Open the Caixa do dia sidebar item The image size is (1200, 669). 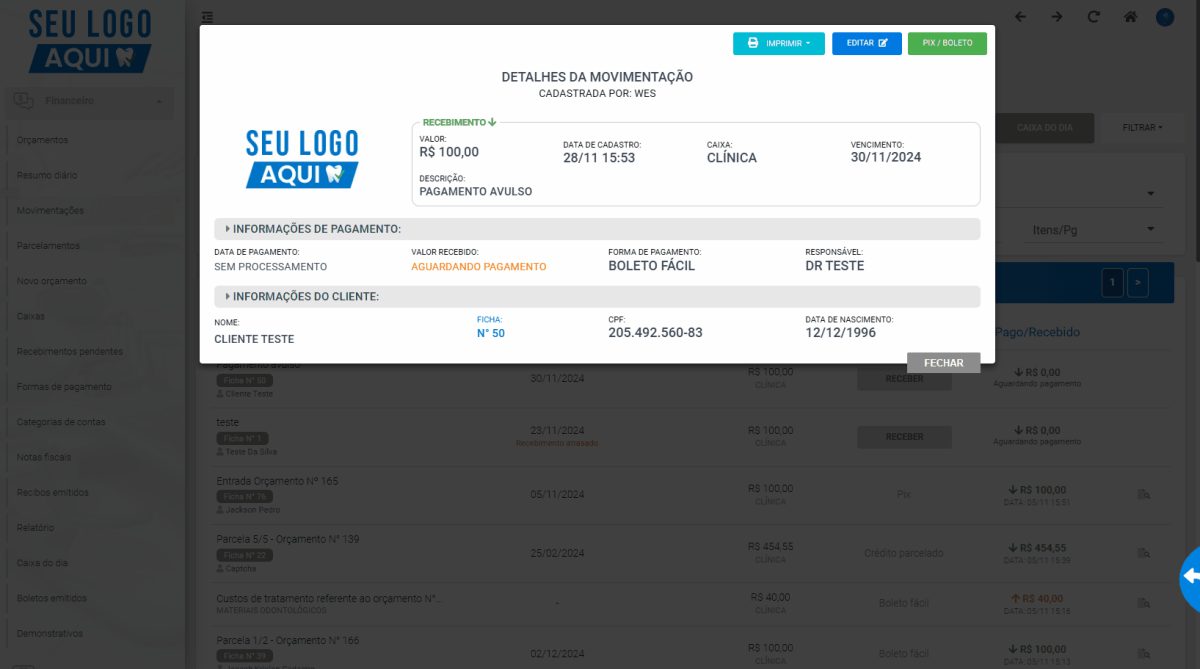tap(42, 563)
